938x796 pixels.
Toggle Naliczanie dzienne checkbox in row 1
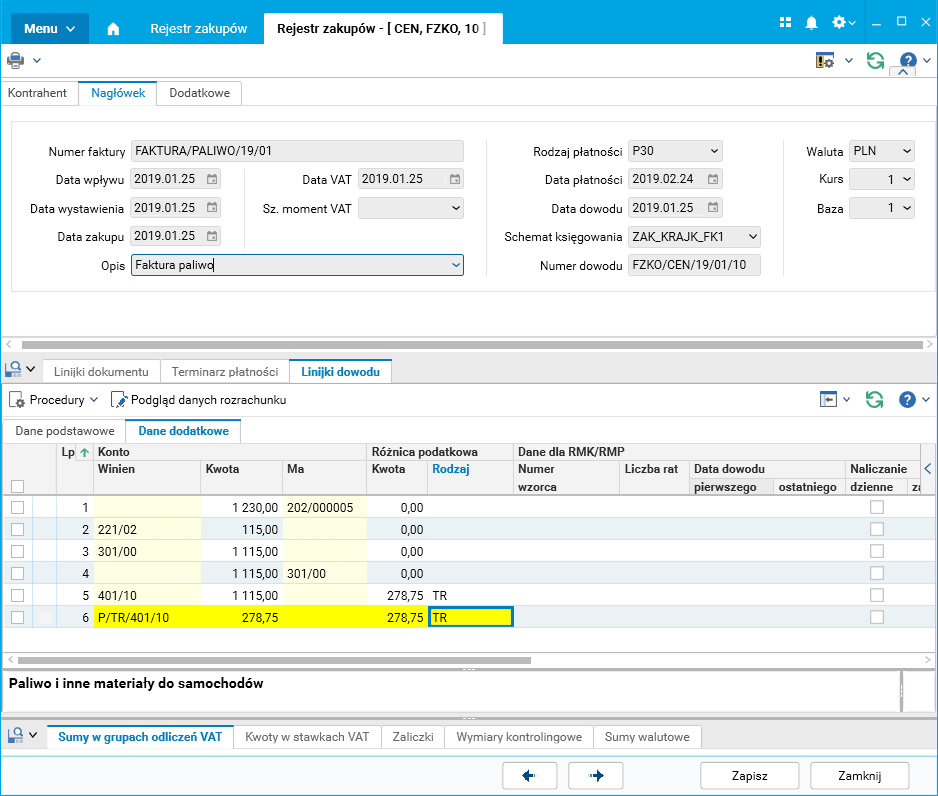[x=877, y=507]
